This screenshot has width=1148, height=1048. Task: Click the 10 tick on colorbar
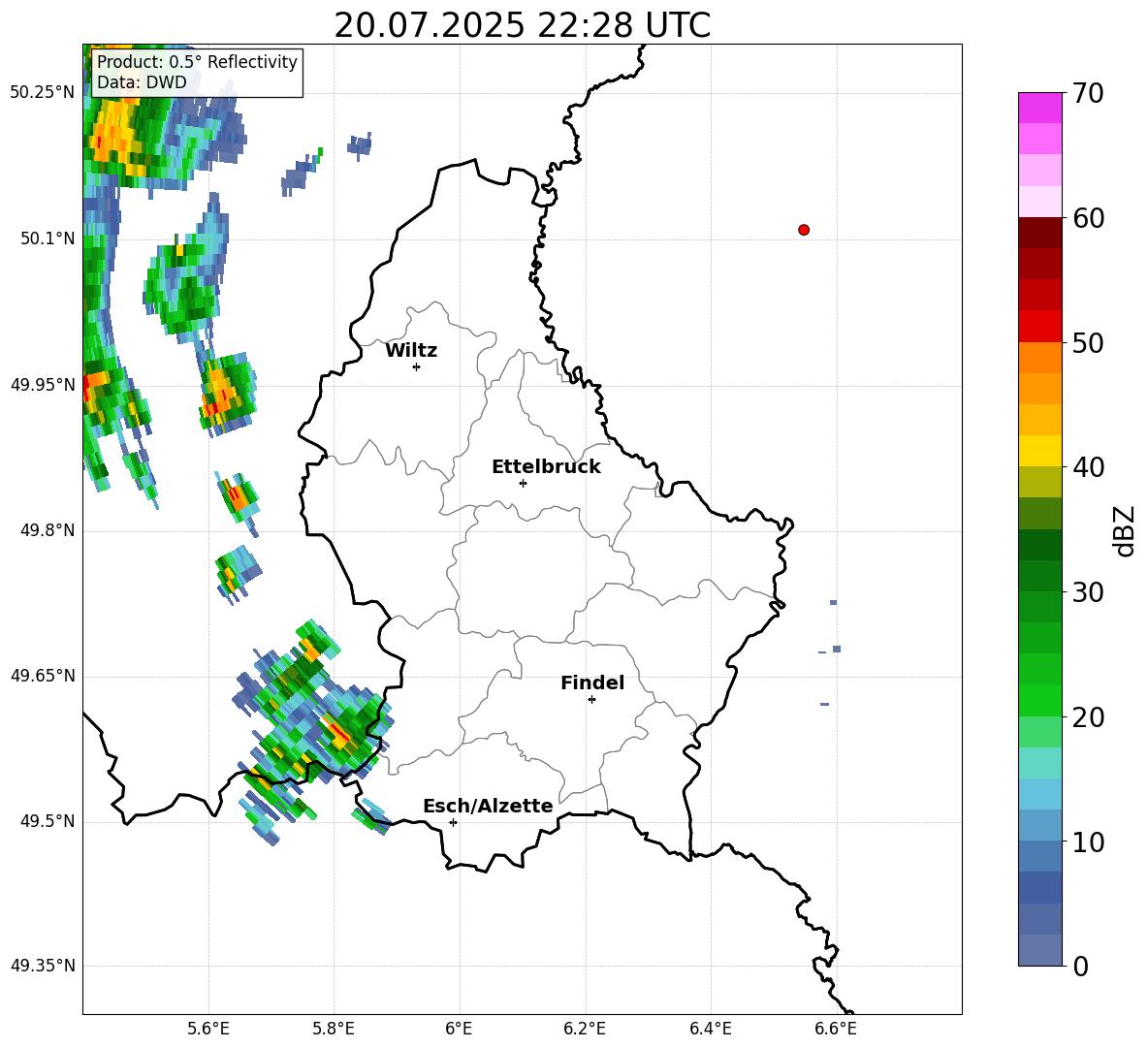(1088, 842)
